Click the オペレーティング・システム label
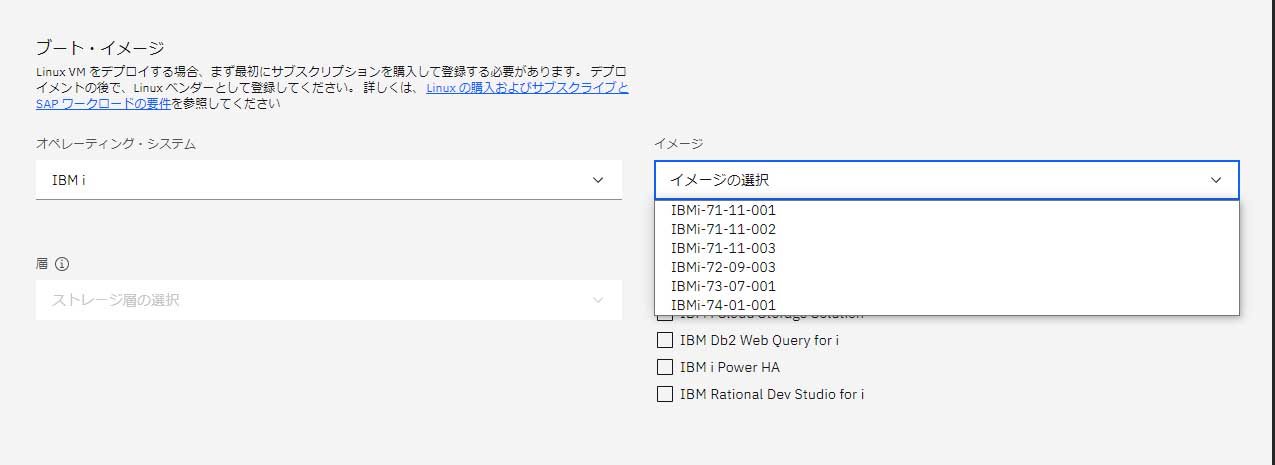This screenshot has width=1275, height=465. click(116, 144)
